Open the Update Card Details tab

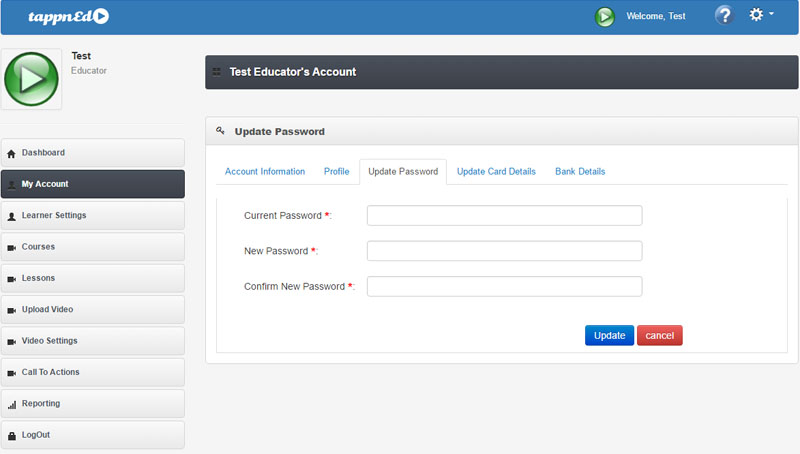tap(496, 172)
